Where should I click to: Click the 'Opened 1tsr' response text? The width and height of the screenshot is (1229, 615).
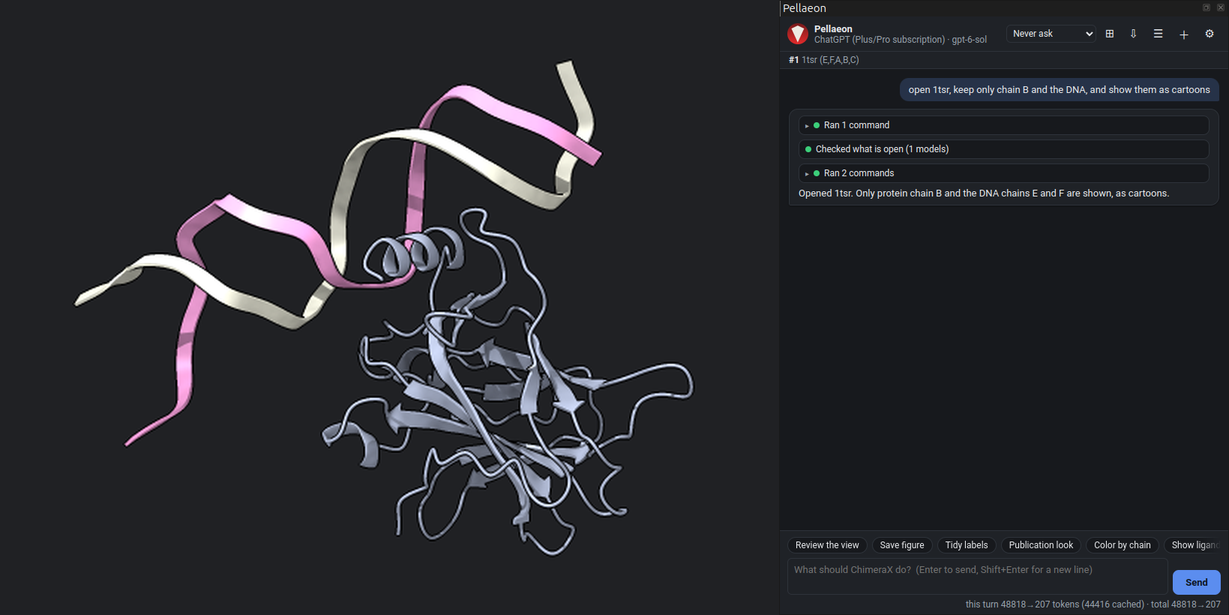pos(984,193)
